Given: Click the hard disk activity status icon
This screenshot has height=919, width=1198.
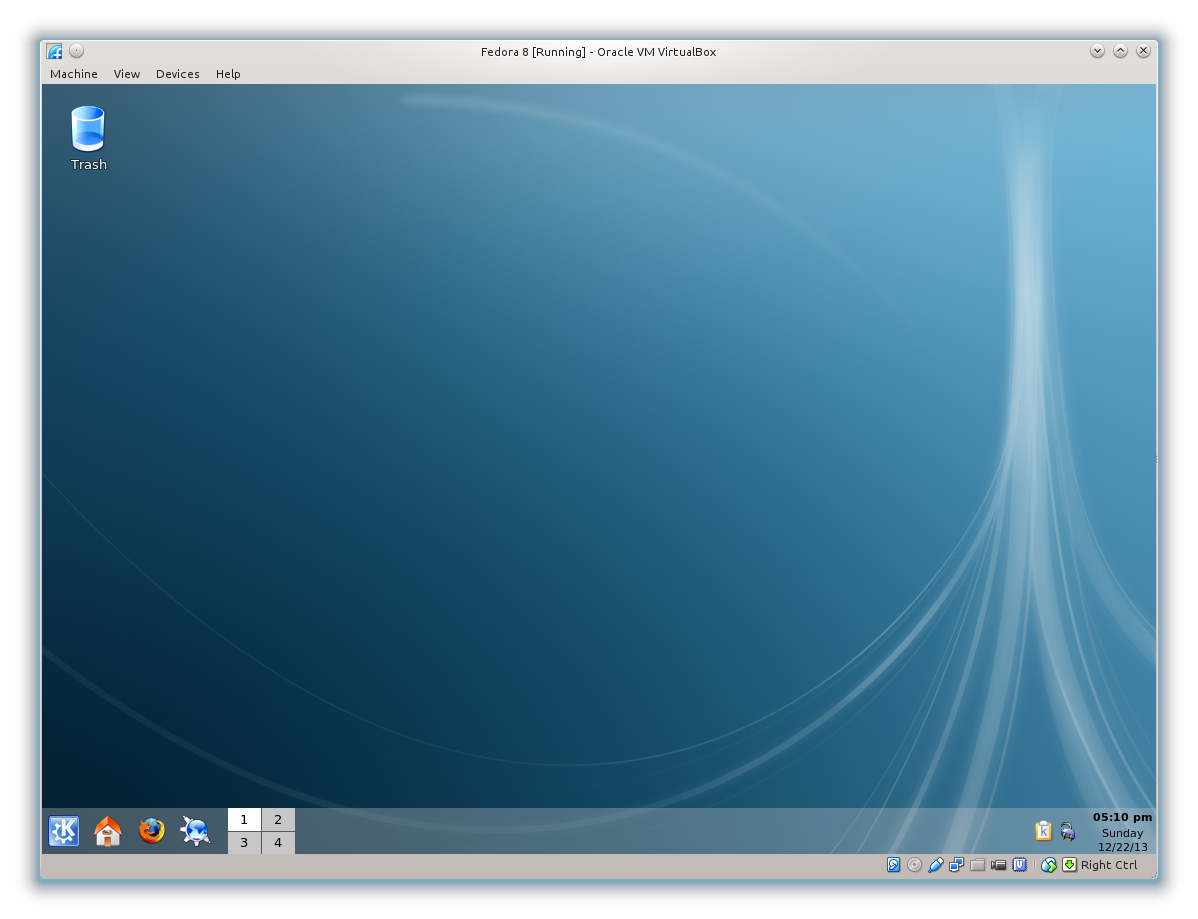Looking at the screenshot, I should coord(894,865).
